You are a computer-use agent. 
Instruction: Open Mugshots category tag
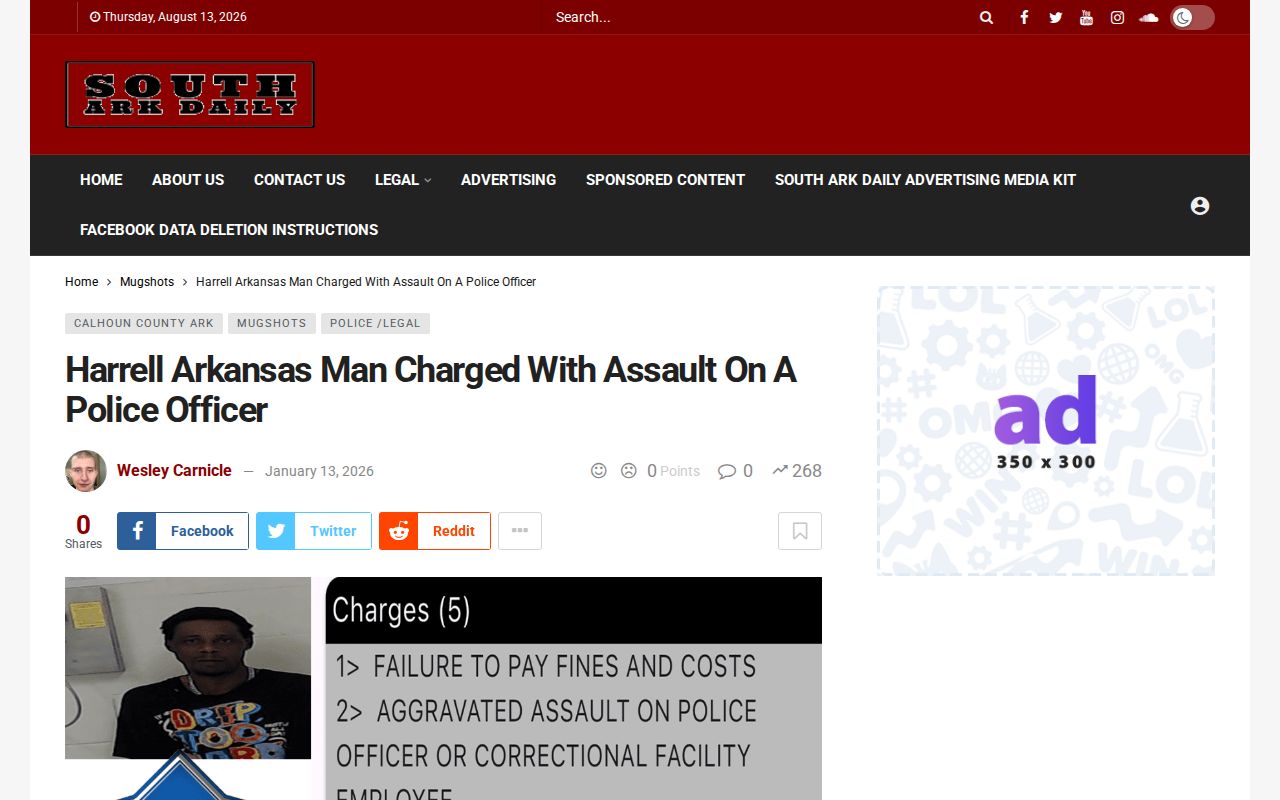point(272,323)
